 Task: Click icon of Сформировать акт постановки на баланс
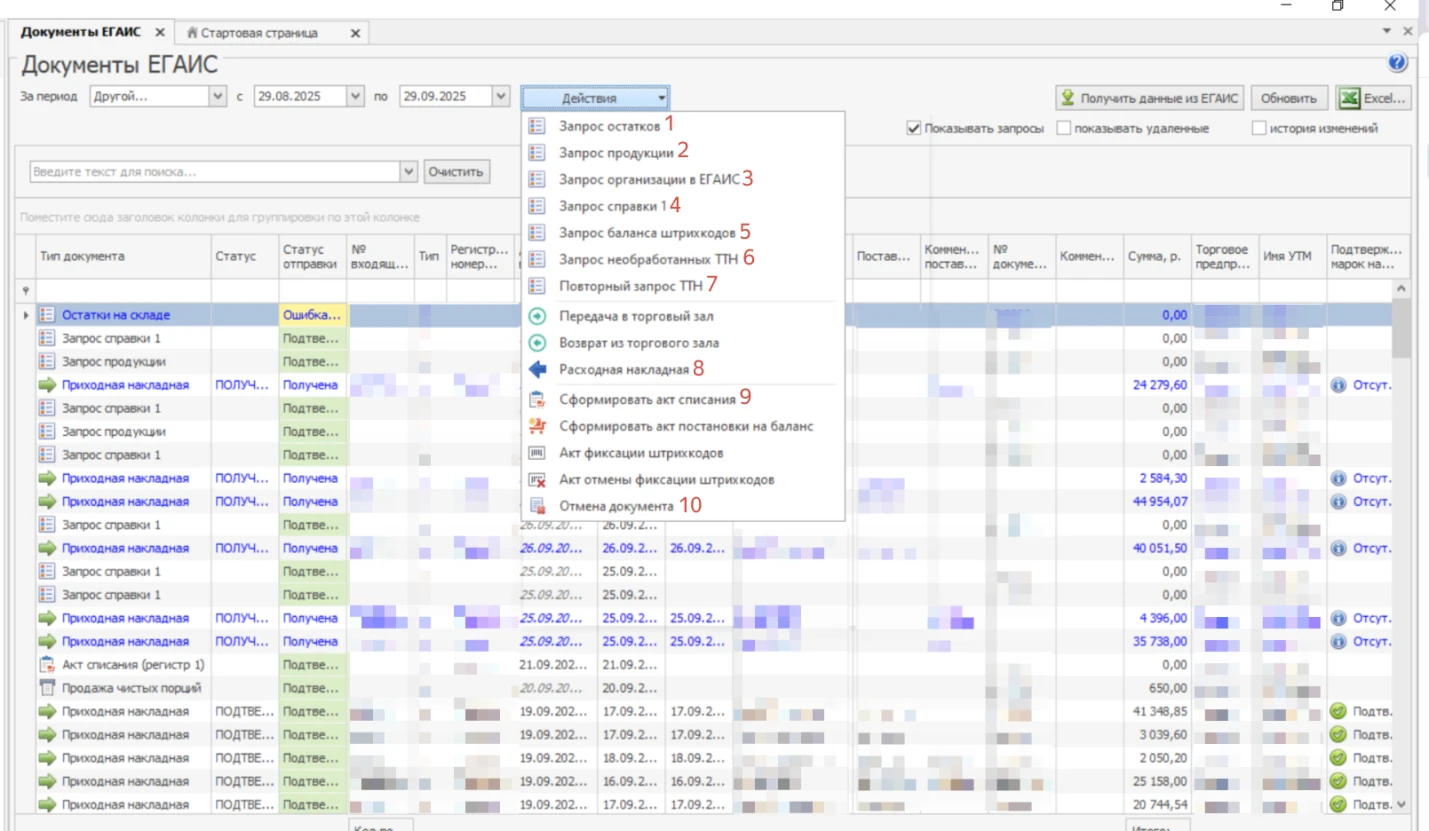point(537,426)
